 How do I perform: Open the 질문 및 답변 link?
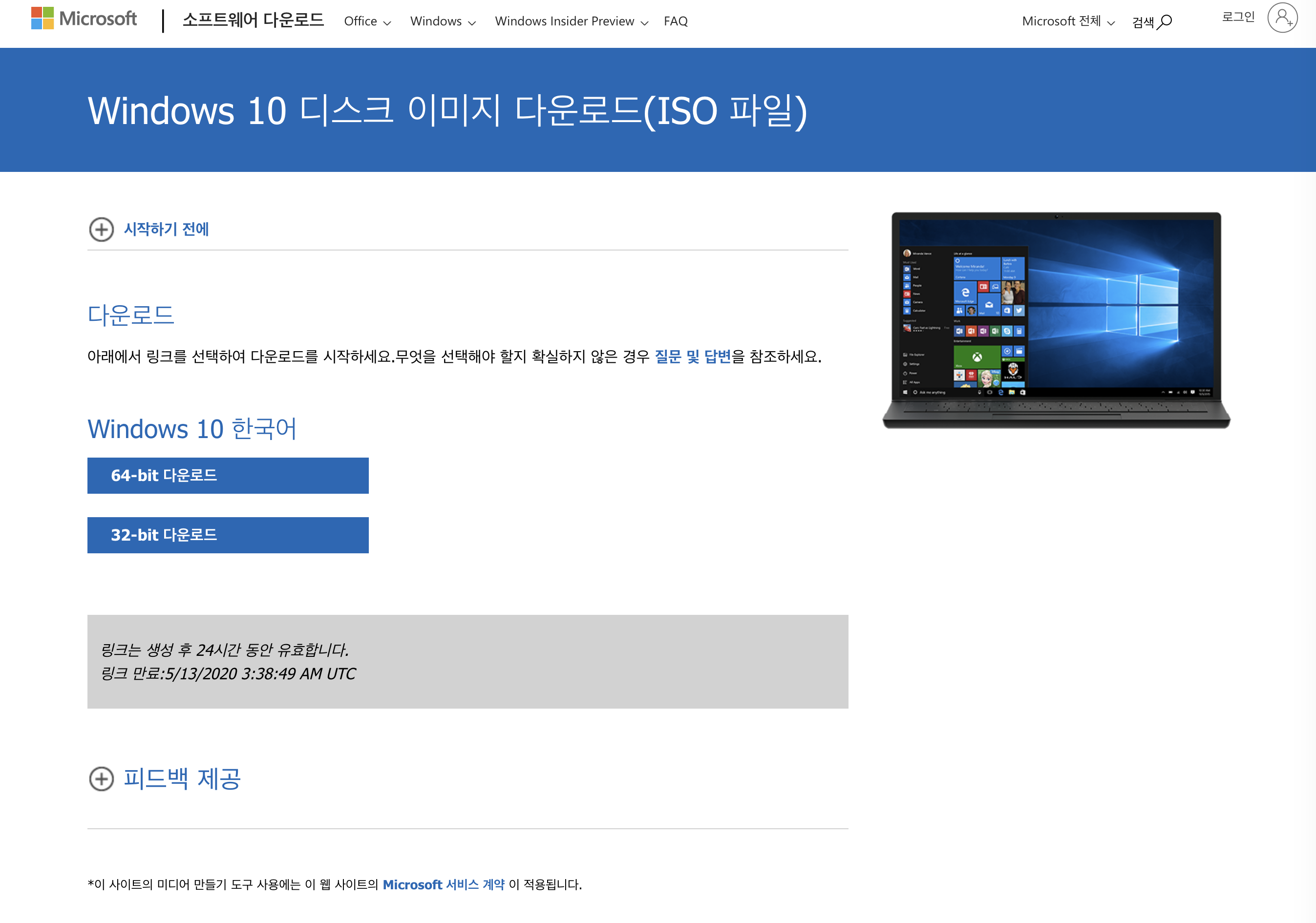(692, 357)
